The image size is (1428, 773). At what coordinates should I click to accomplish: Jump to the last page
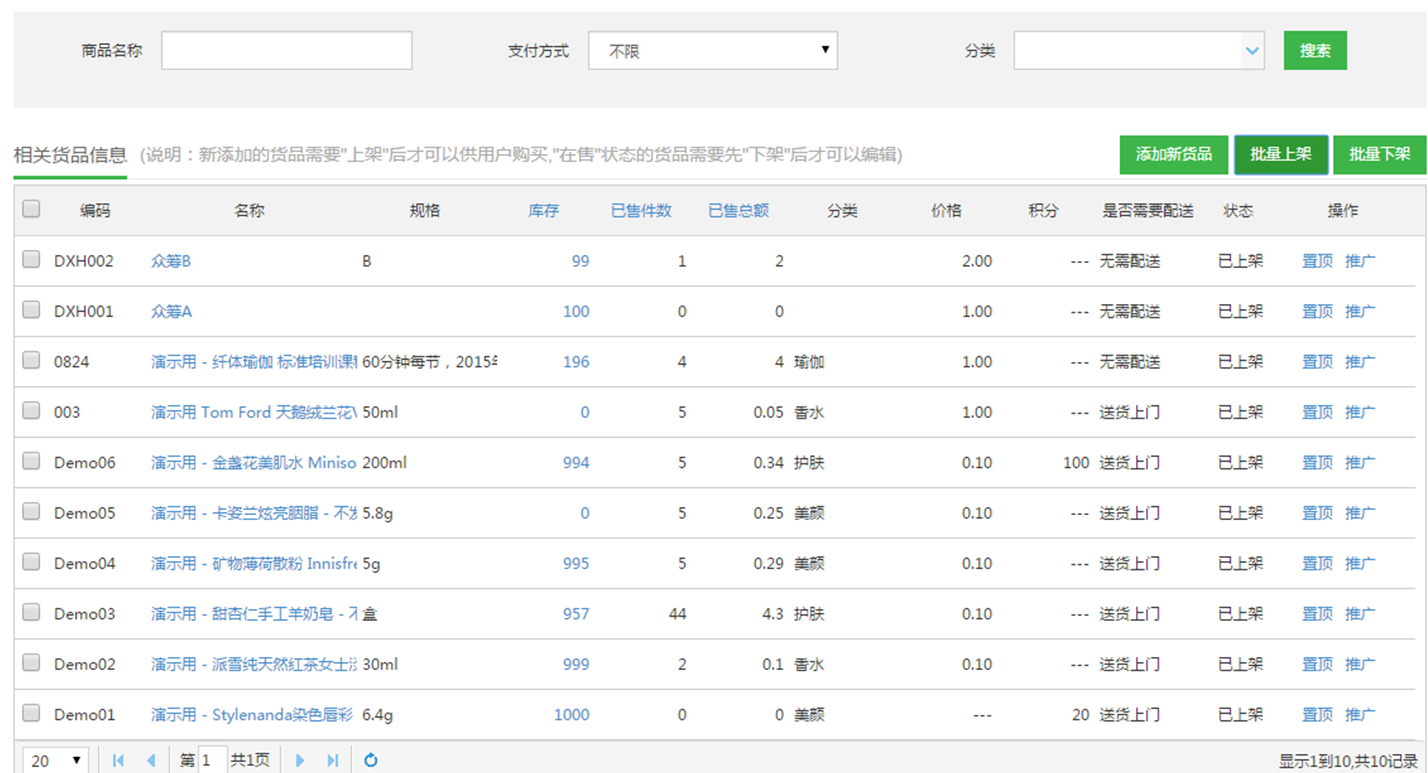(x=333, y=761)
